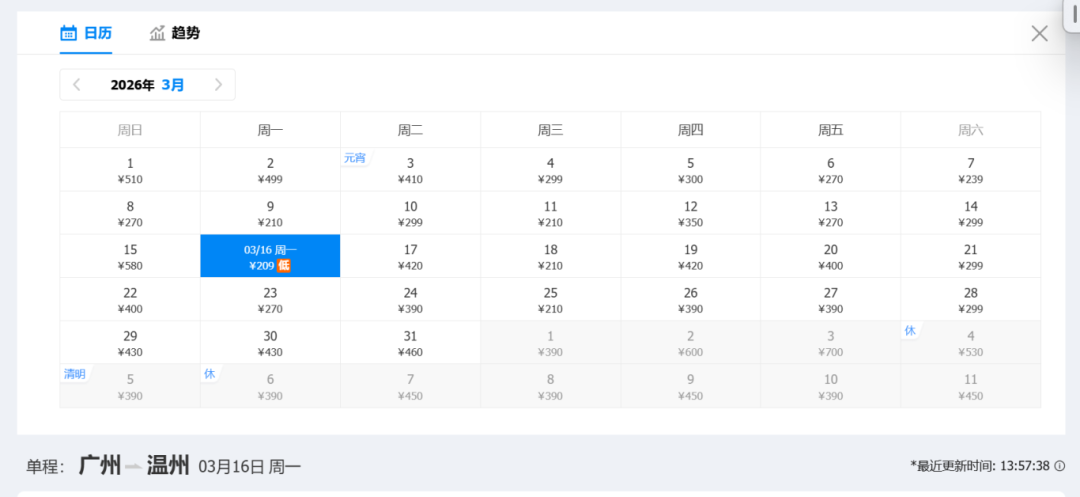The image size is (1080, 497).
Task: Select March 3 with 元宵 label
Action: click(x=410, y=170)
